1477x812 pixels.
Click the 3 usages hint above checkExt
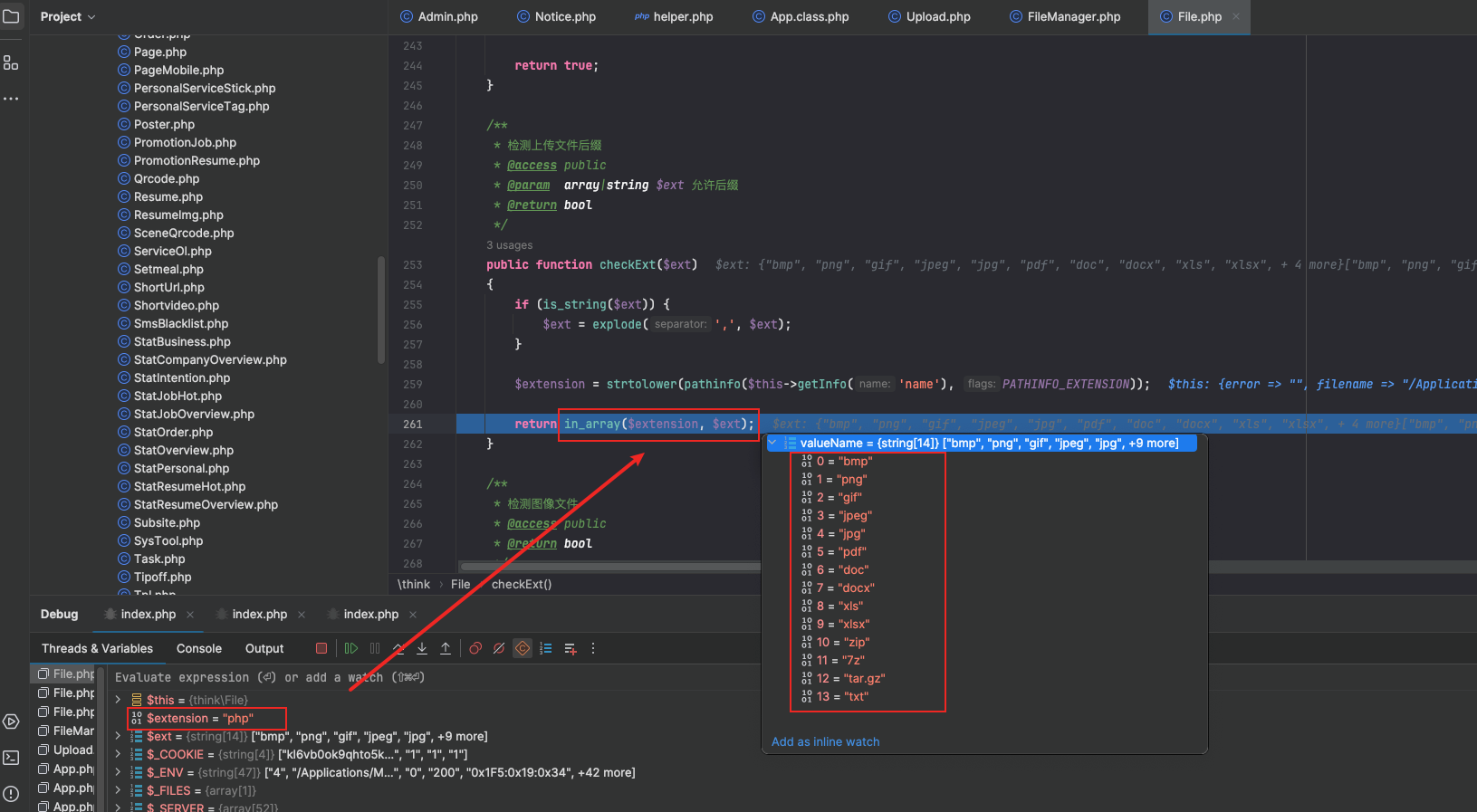(x=509, y=245)
